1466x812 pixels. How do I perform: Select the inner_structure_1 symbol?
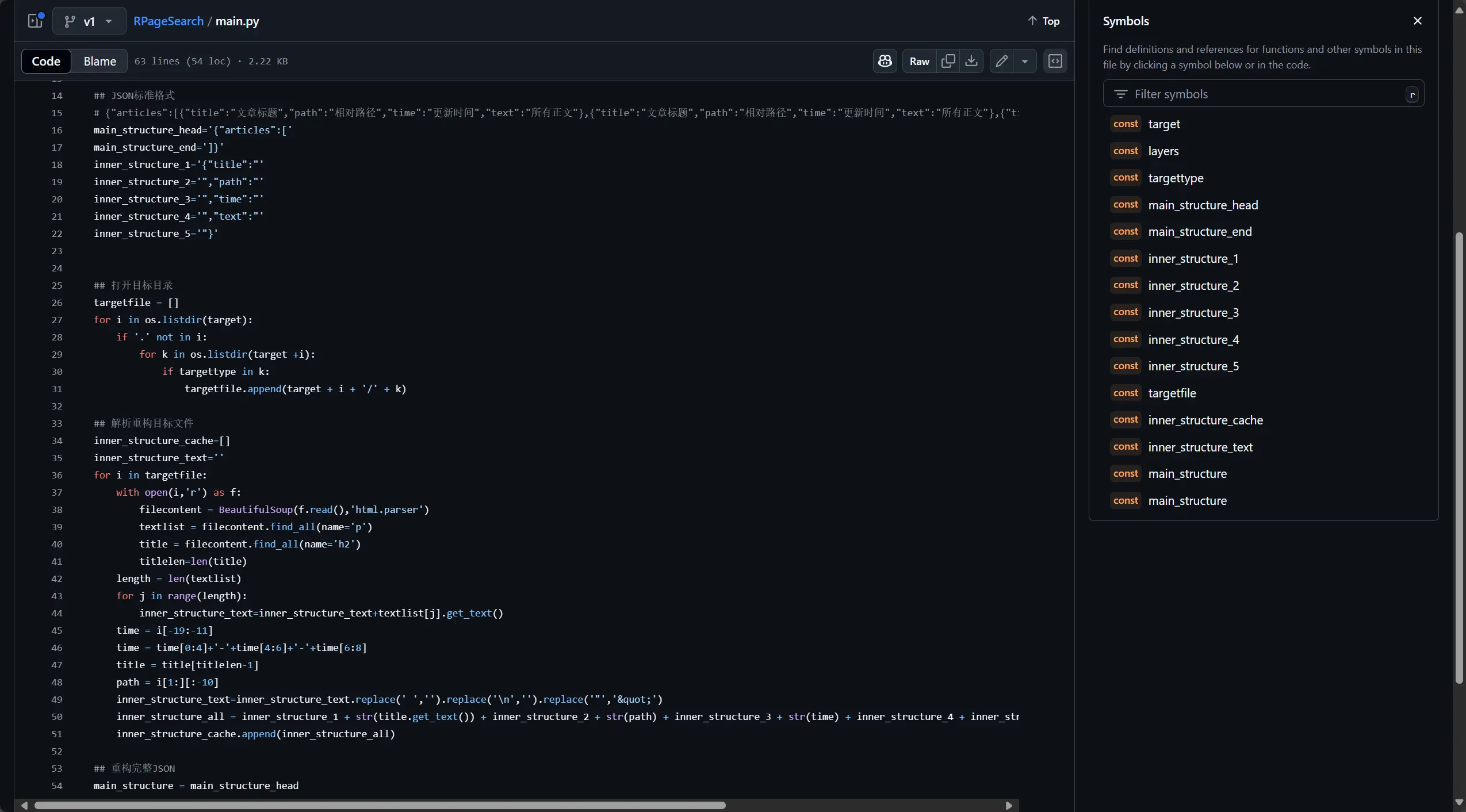coord(1193,259)
